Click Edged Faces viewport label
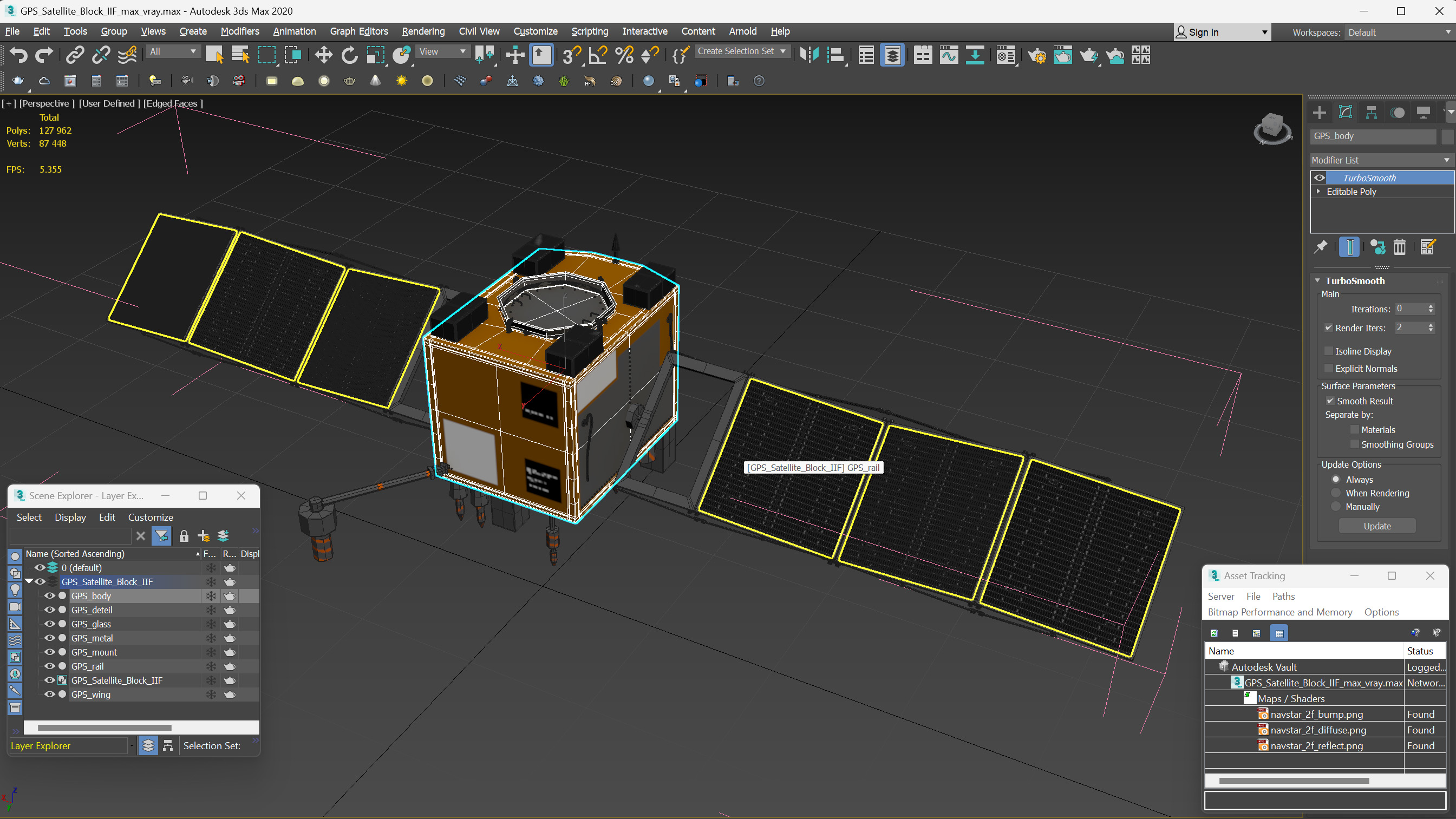This screenshot has height=819, width=1456. click(x=173, y=103)
